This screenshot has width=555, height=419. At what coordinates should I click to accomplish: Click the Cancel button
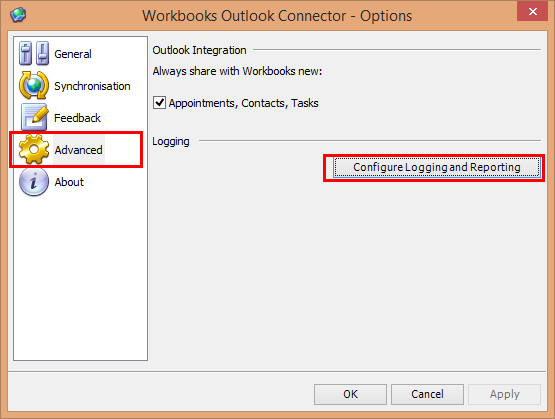click(428, 394)
